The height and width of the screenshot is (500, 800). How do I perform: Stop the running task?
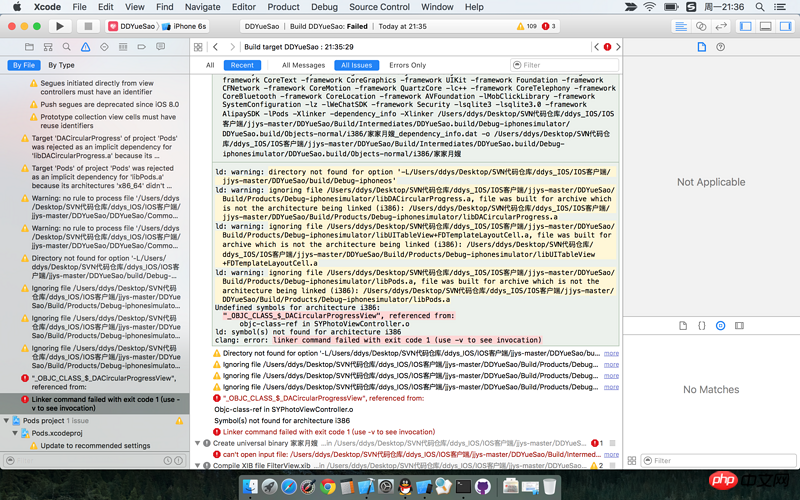[x=88, y=26]
